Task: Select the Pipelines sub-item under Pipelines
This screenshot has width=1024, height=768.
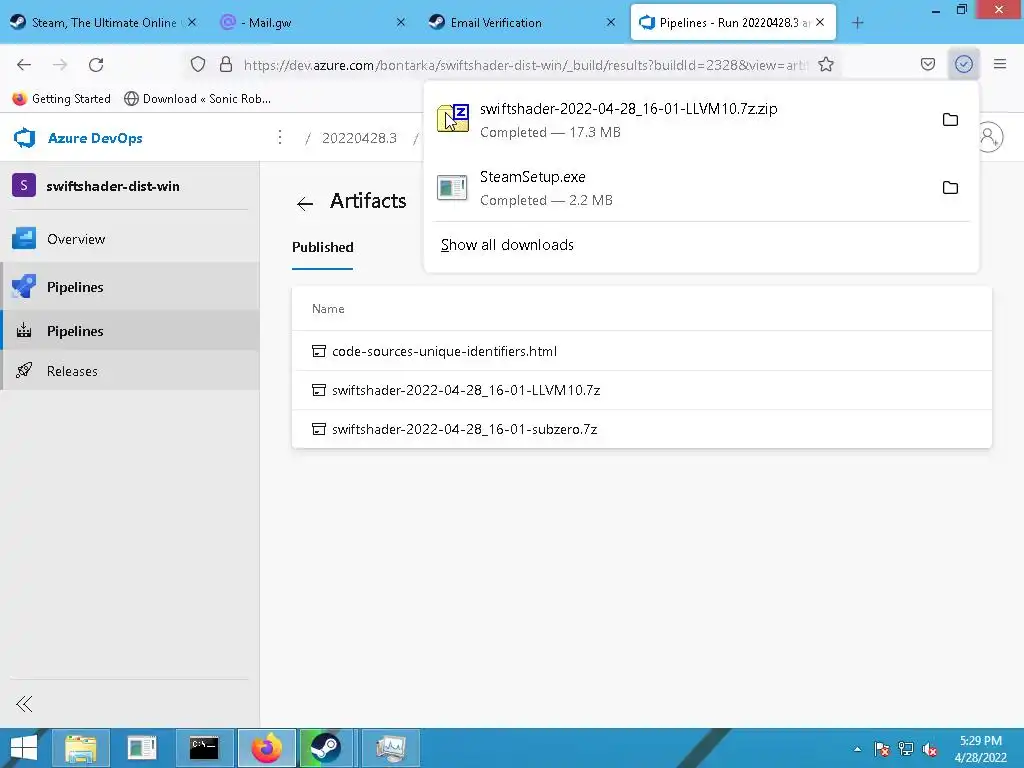Action: (x=130, y=331)
